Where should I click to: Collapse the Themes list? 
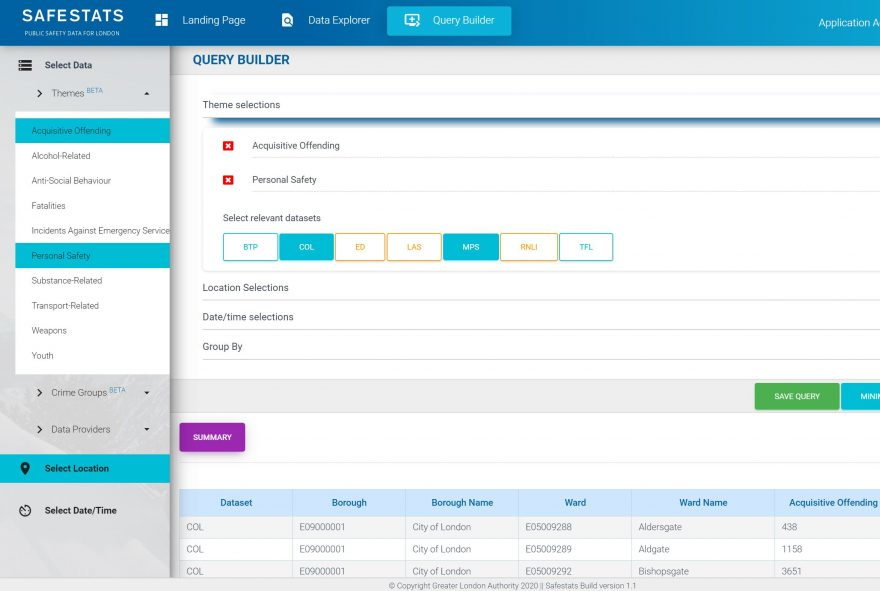[x=147, y=93]
